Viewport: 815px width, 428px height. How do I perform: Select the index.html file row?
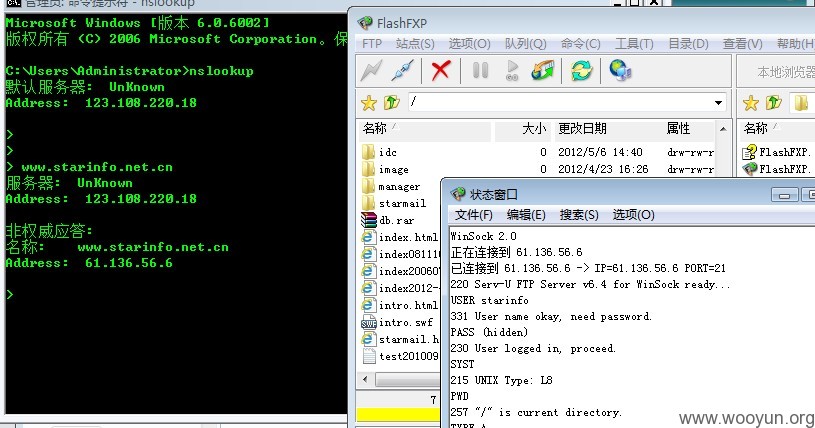pos(400,237)
